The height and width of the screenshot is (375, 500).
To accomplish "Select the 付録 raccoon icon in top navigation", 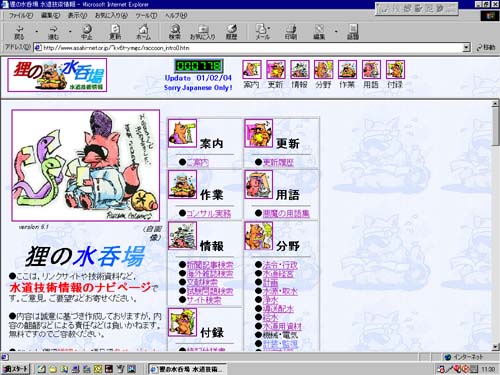I will coord(395,69).
